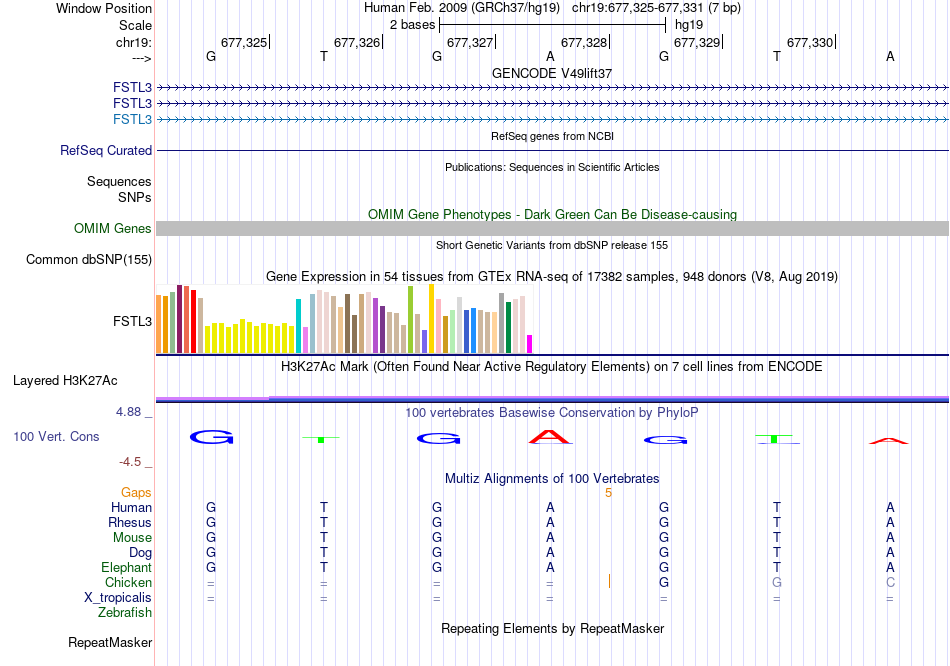The width and height of the screenshot is (950, 666).
Task: Click 'chr19:677,325-677,331 (7 bp)' position text
Action: 656,8
